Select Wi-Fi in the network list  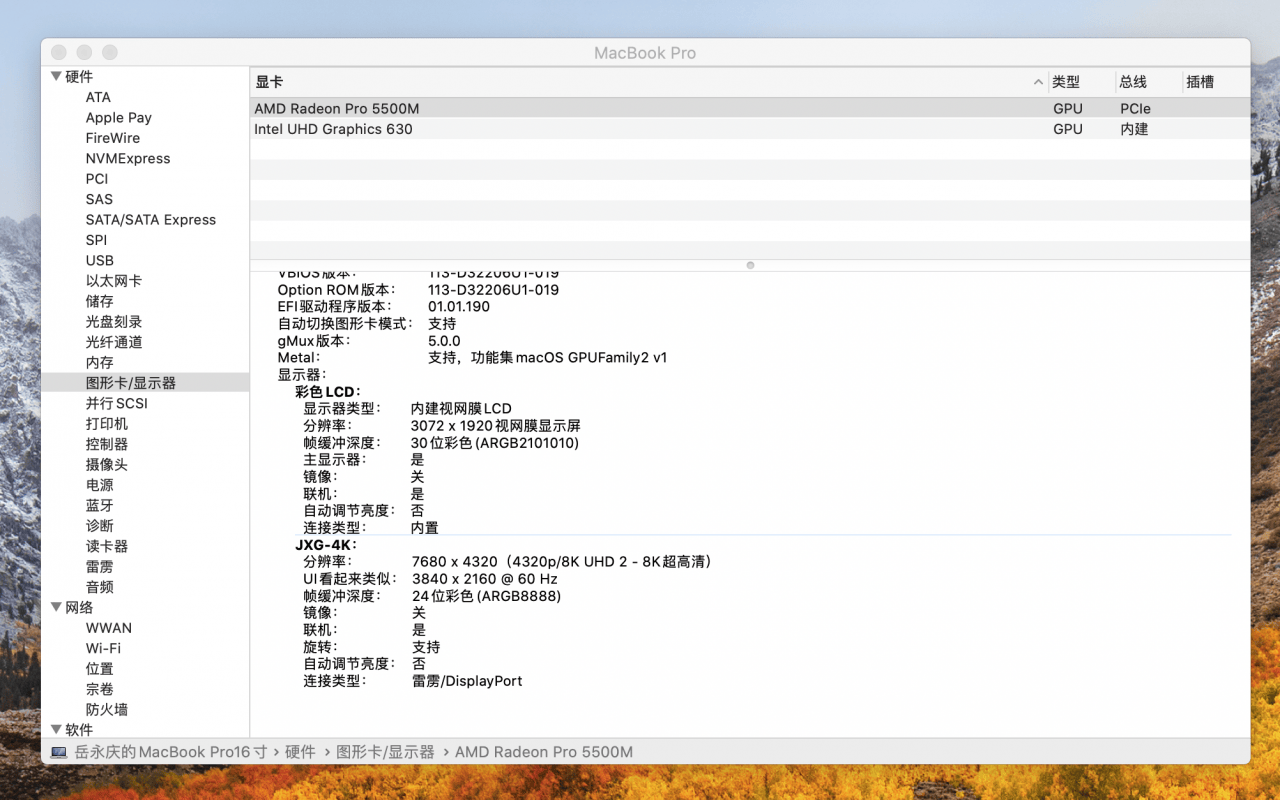(103, 648)
